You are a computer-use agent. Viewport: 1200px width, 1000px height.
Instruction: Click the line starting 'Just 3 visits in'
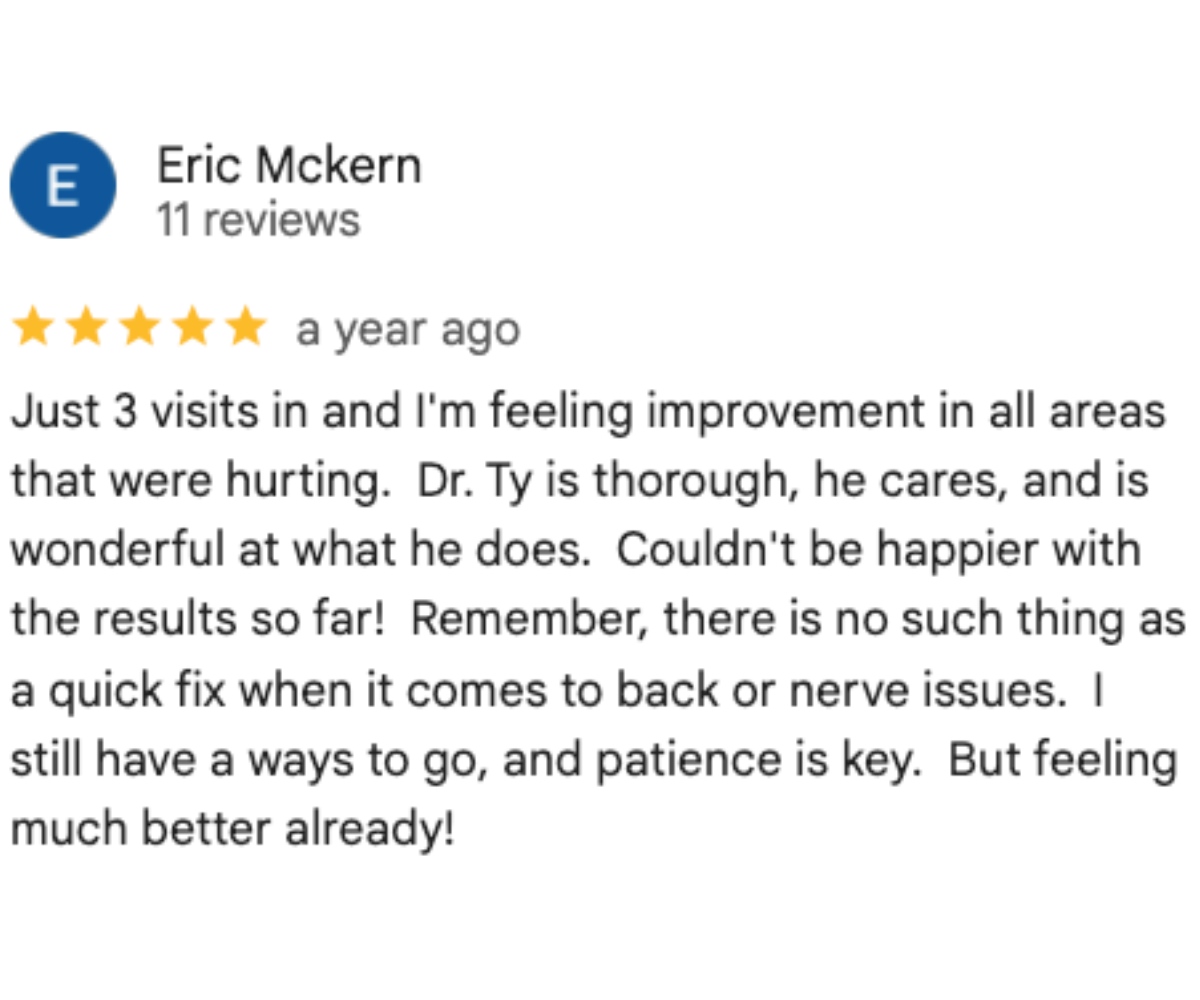pyautogui.click(x=589, y=413)
